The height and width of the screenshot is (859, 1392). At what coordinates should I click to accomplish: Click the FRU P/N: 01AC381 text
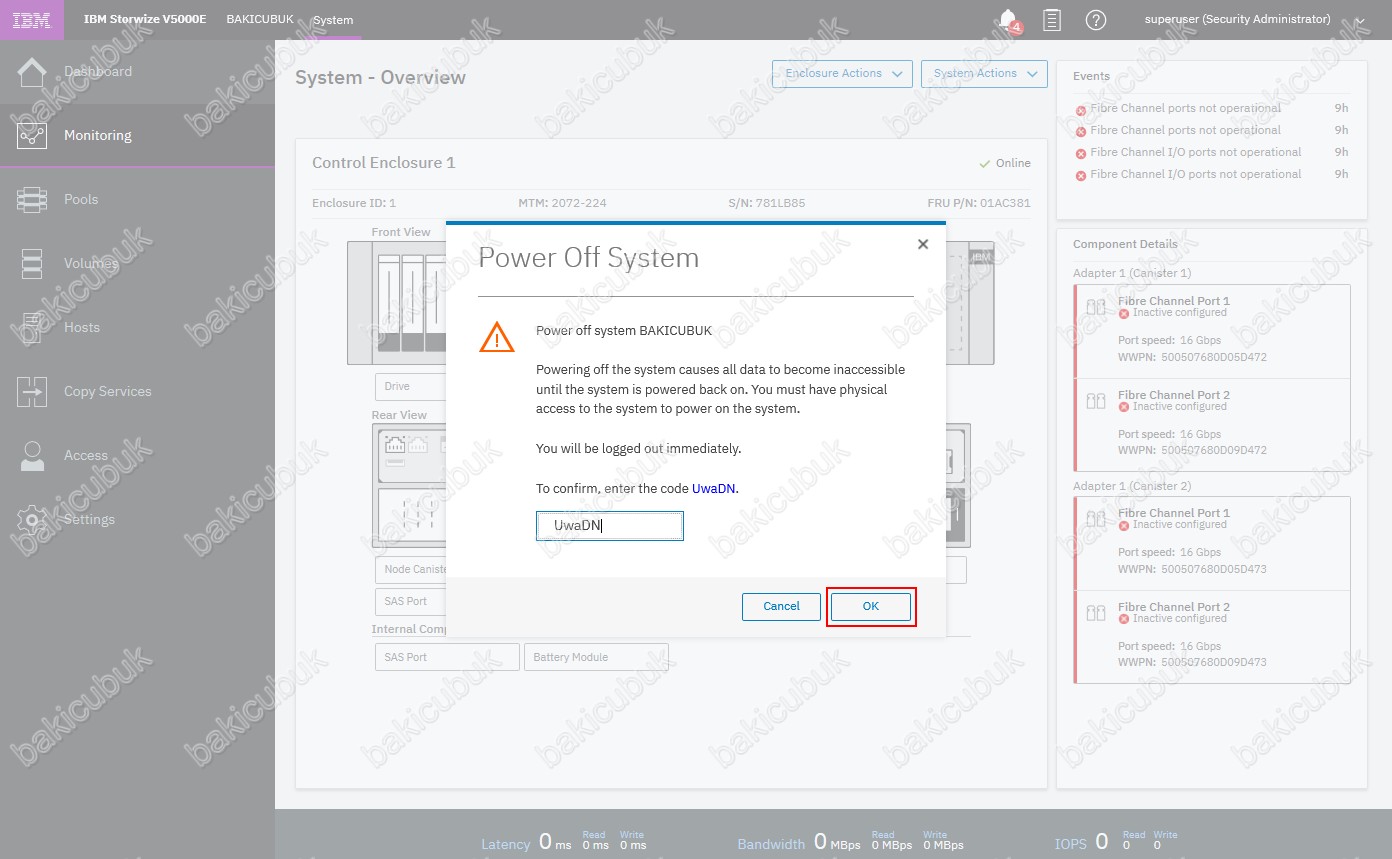(979, 203)
